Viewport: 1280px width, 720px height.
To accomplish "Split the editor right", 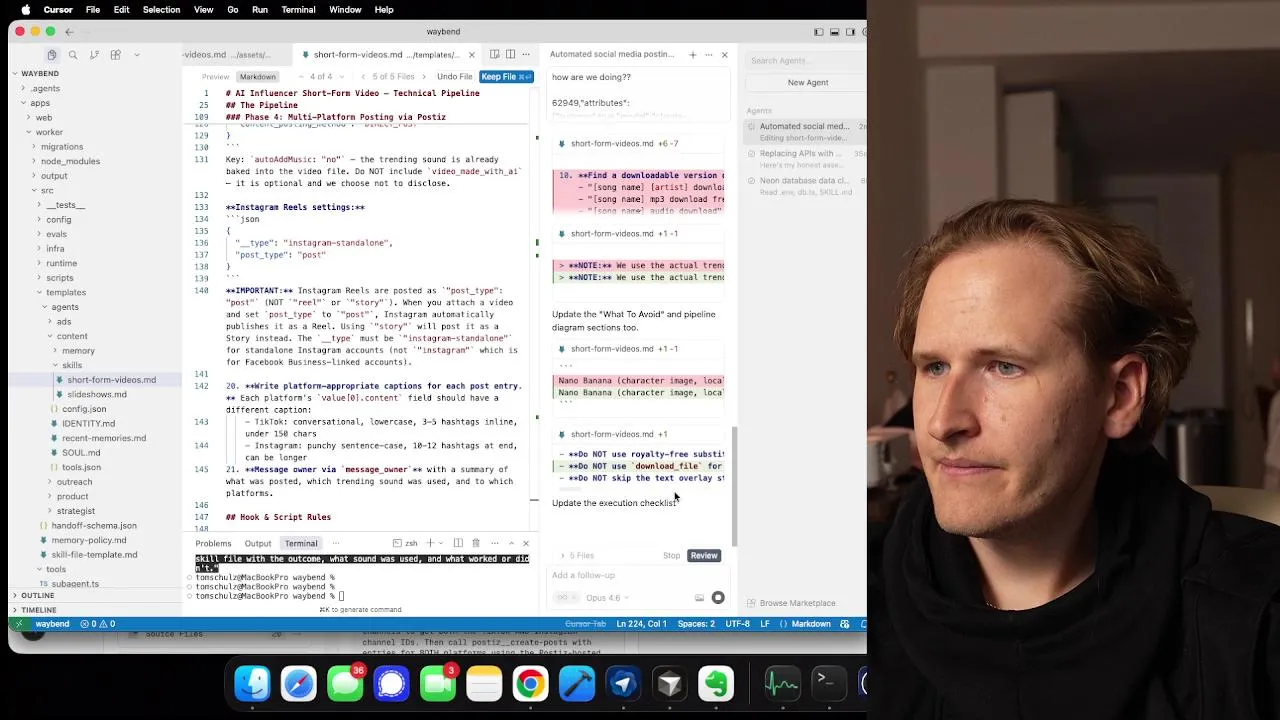I will point(510,55).
